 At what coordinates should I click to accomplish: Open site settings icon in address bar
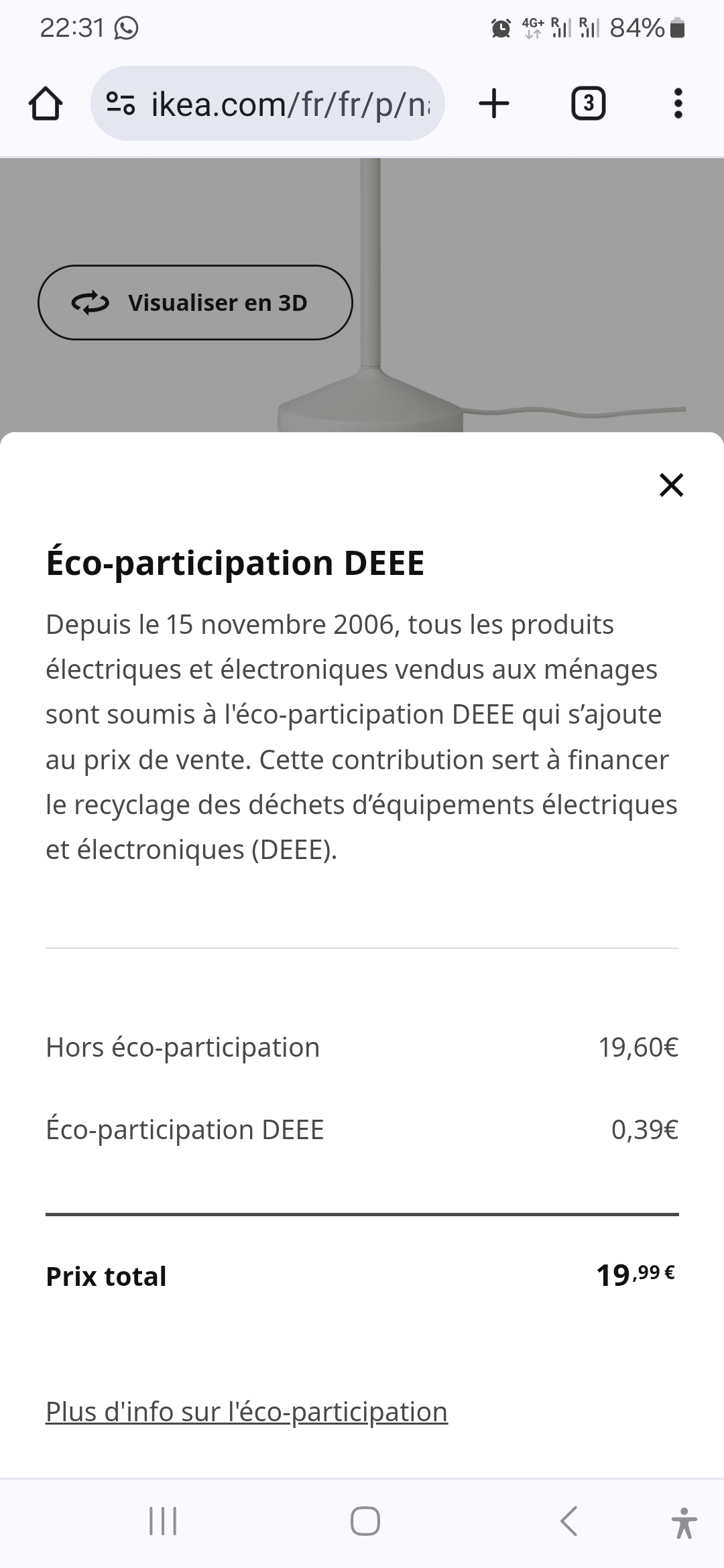coord(121,104)
